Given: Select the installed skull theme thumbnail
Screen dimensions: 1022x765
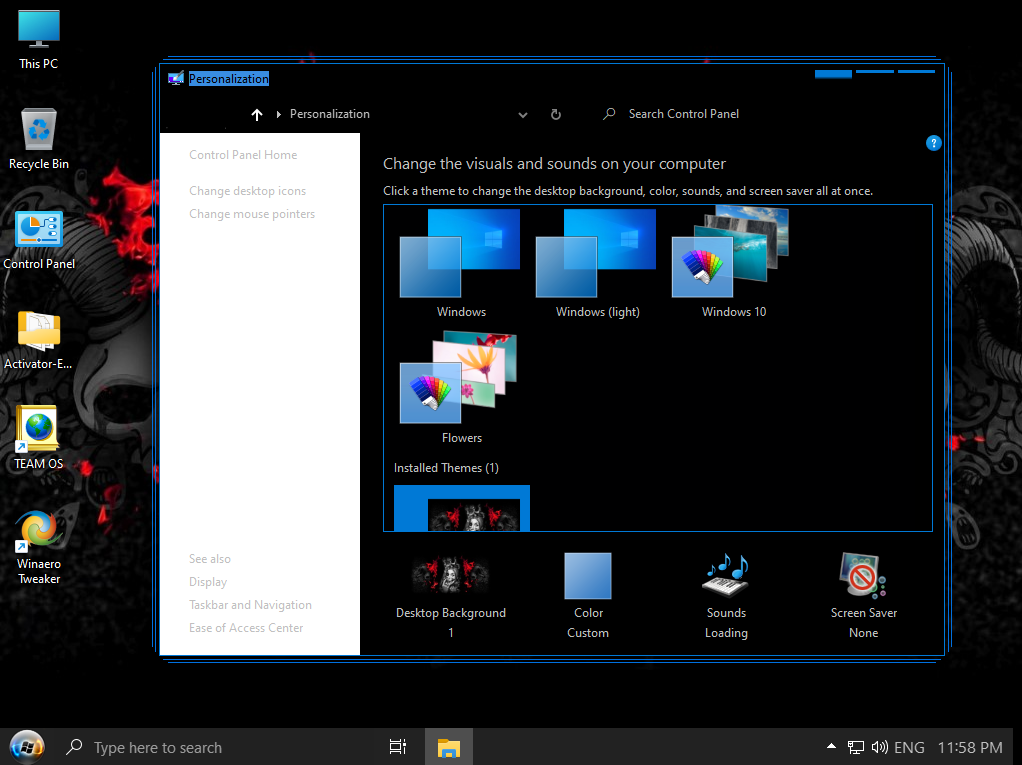Looking at the screenshot, I should (x=462, y=508).
